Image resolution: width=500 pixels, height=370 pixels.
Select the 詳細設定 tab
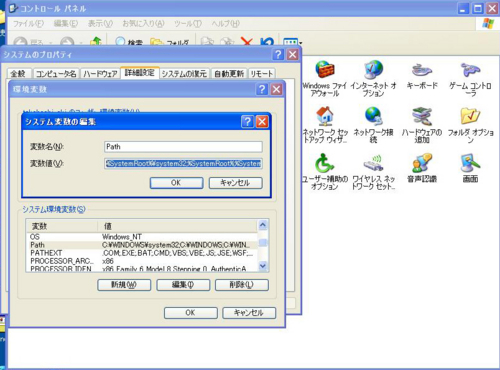point(140,72)
